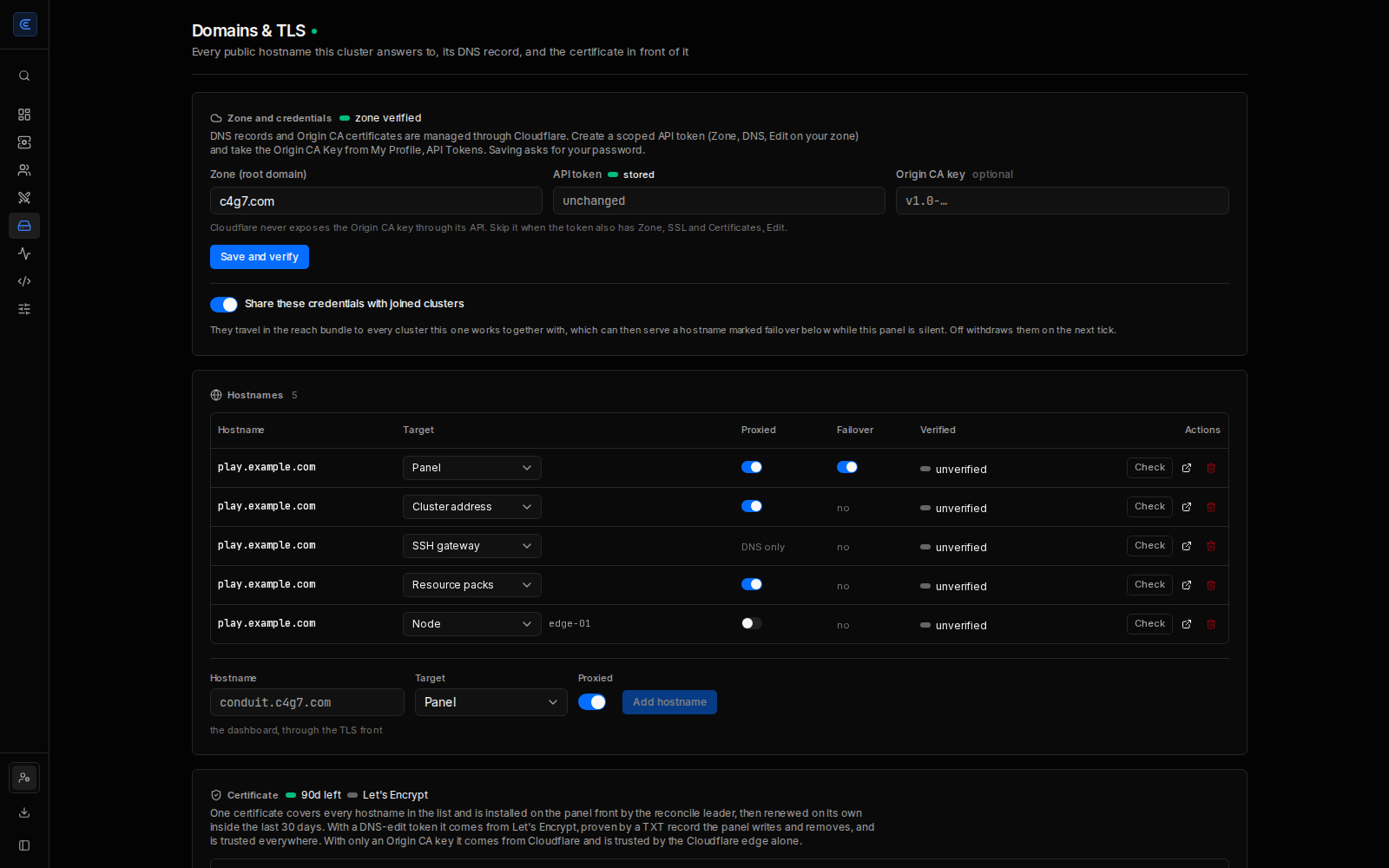Screen dimensions: 1389x868
Task: Click the 'edge-01' node label
Action: coord(569,623)
